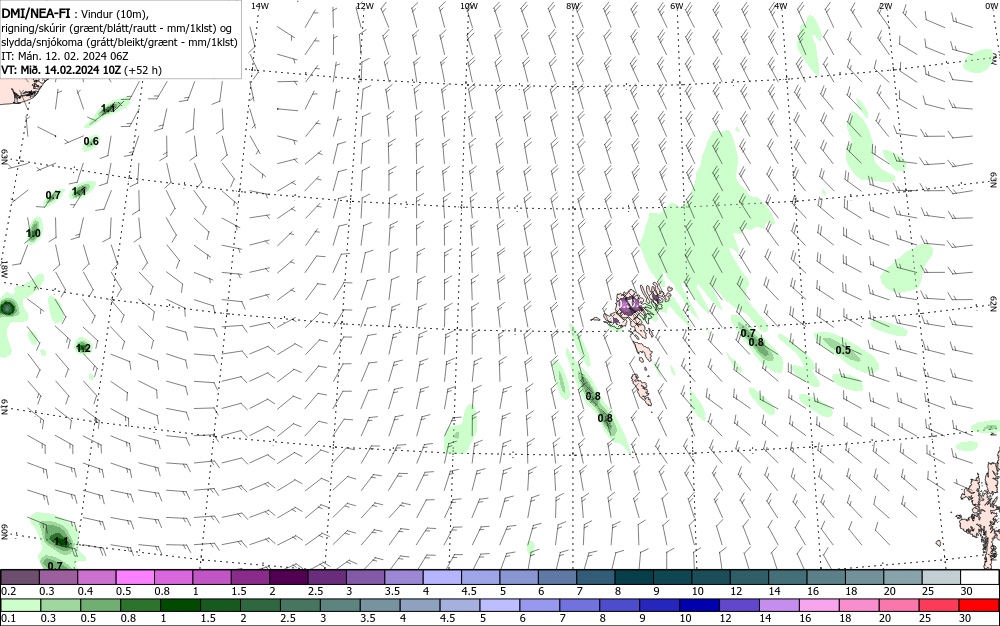Click the 'rigning/skúrir' legend description line
1000x626 pixels.
pyautogui.click(x=117, y=28)
